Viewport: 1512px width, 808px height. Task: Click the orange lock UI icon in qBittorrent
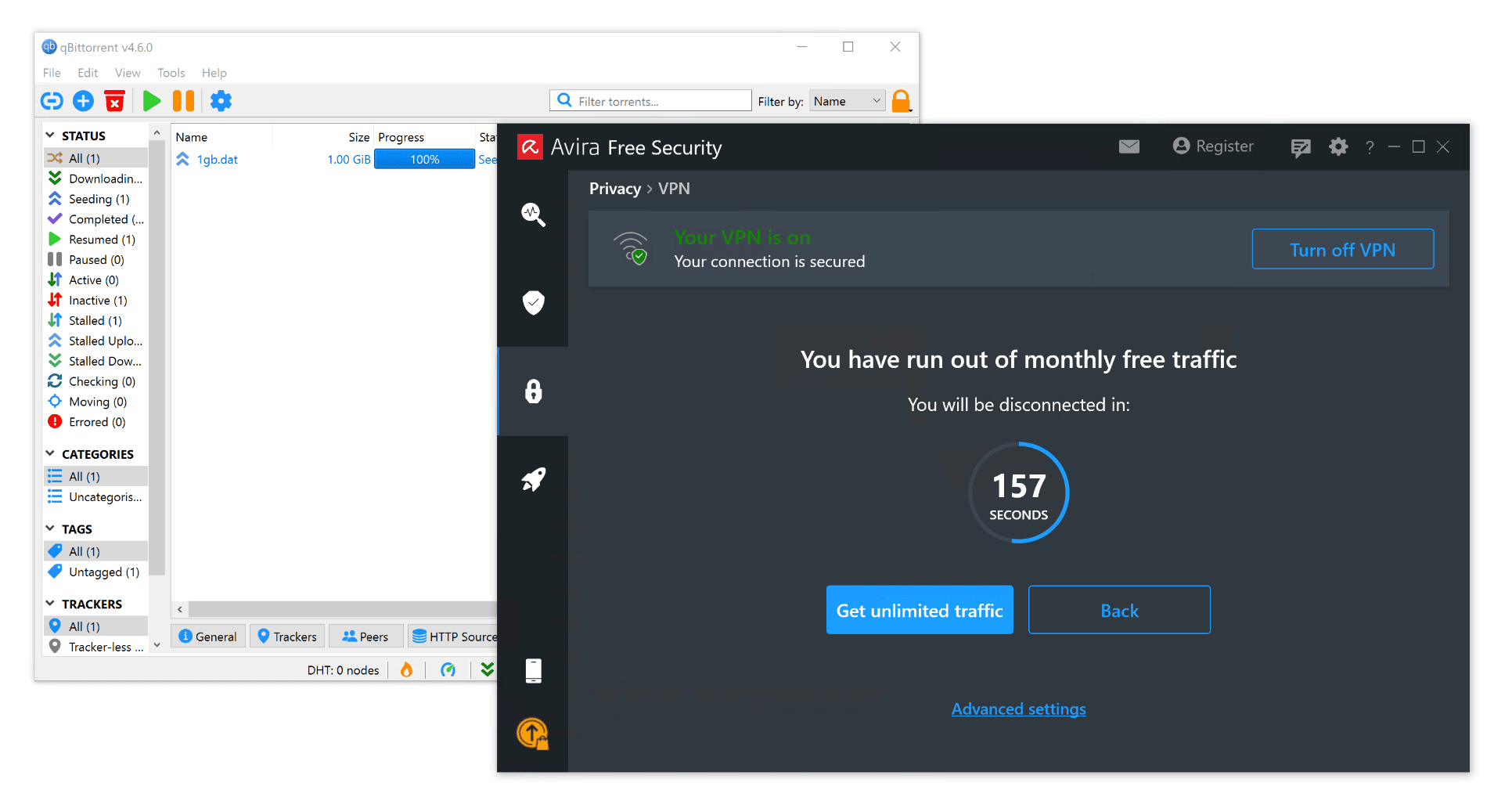[x=902, y=101]
